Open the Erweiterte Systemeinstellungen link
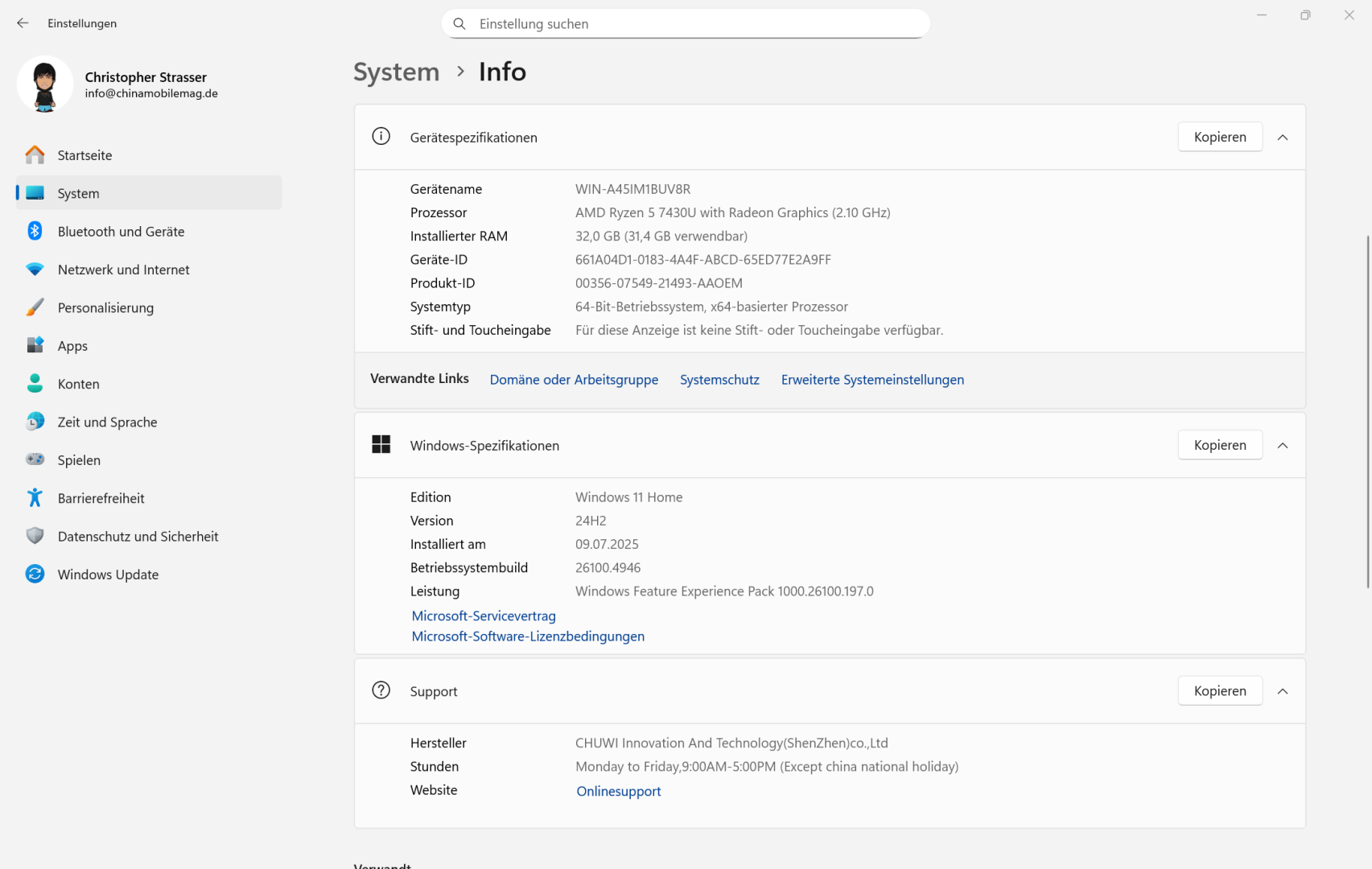The image size is (1372, 869). 872,380
